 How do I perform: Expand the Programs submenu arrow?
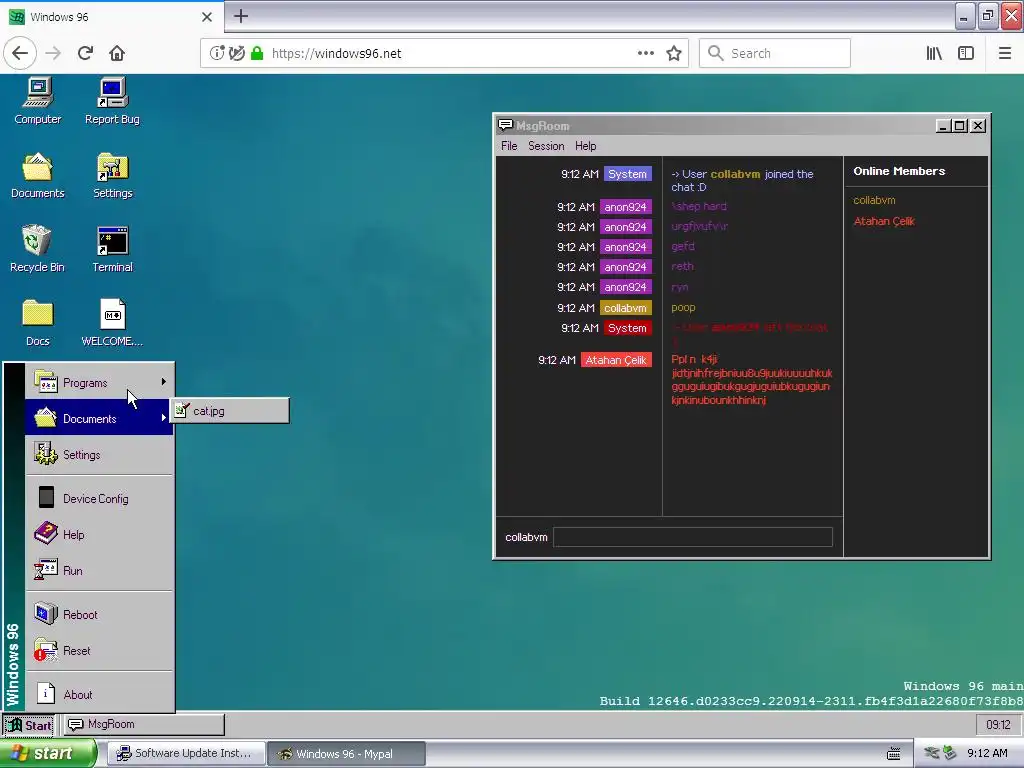[164, 382]
